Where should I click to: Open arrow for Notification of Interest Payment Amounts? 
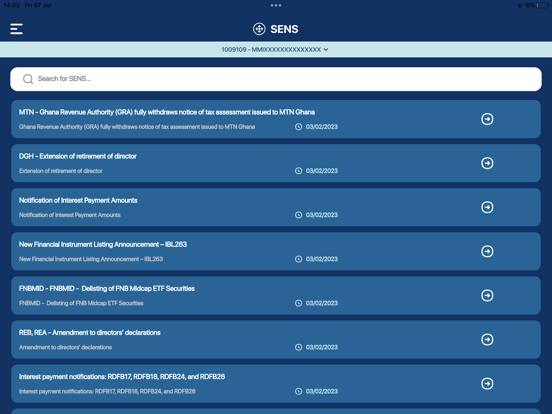487,207
